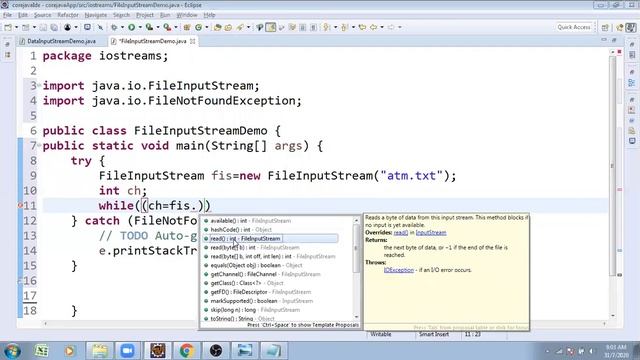The width and height of the screenshot is (640, 360).
Task: Open the Windows Start menu
Action: [11, 351]
